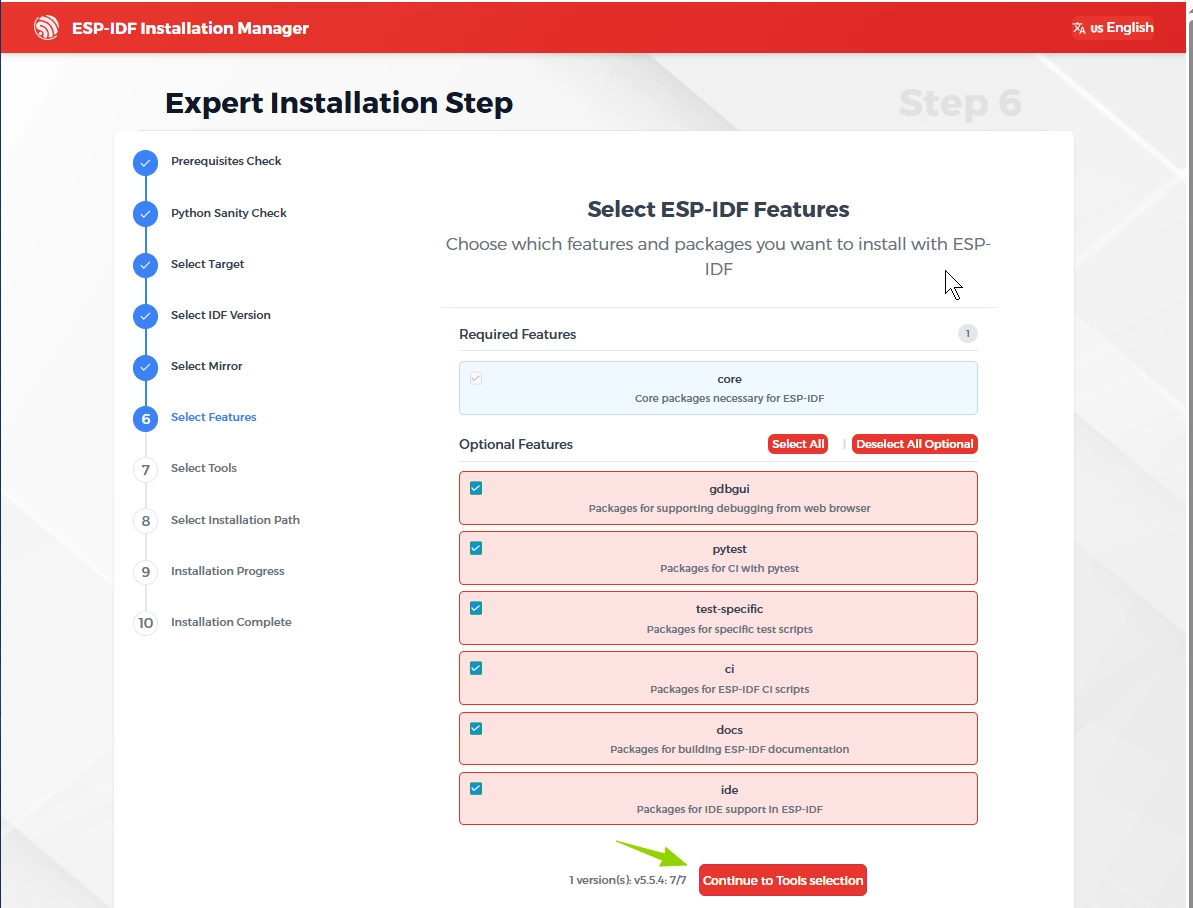Click the ESP-IDF Installation Manager title
1193x908 pixels.
click(190, 28)
